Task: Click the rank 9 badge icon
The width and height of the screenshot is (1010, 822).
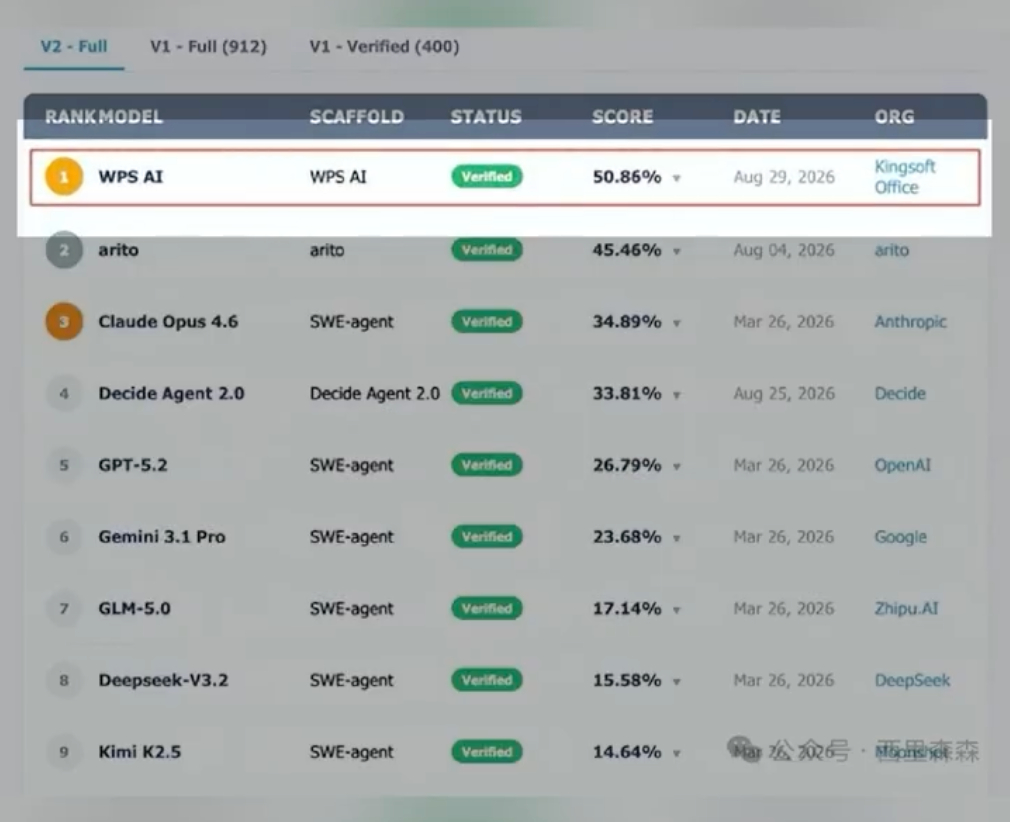Action: (x=64, y=752)
